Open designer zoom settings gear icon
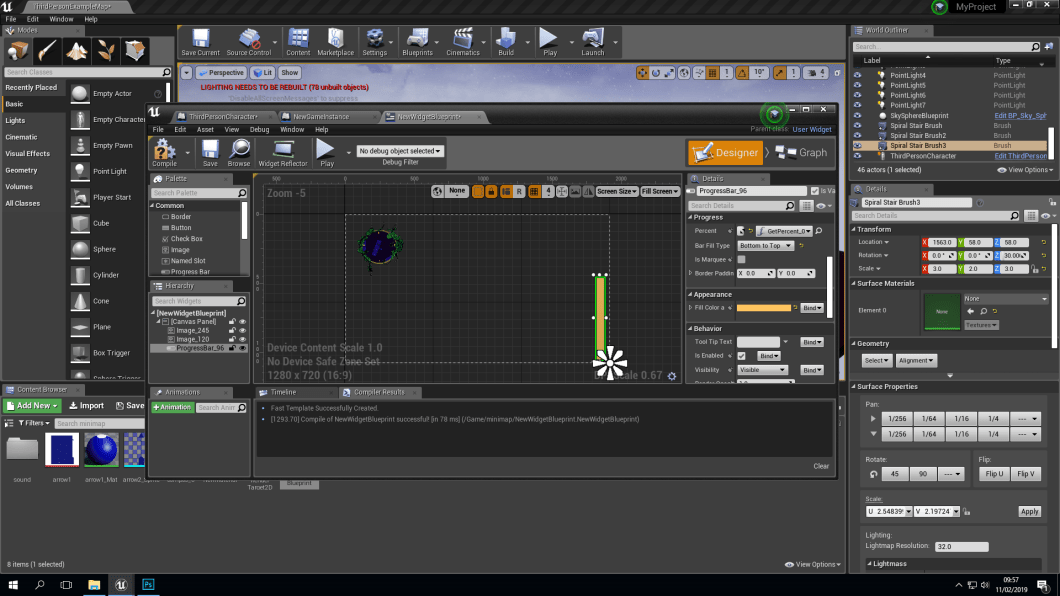Screen dimensions: 1060x596 coord(672,376)
